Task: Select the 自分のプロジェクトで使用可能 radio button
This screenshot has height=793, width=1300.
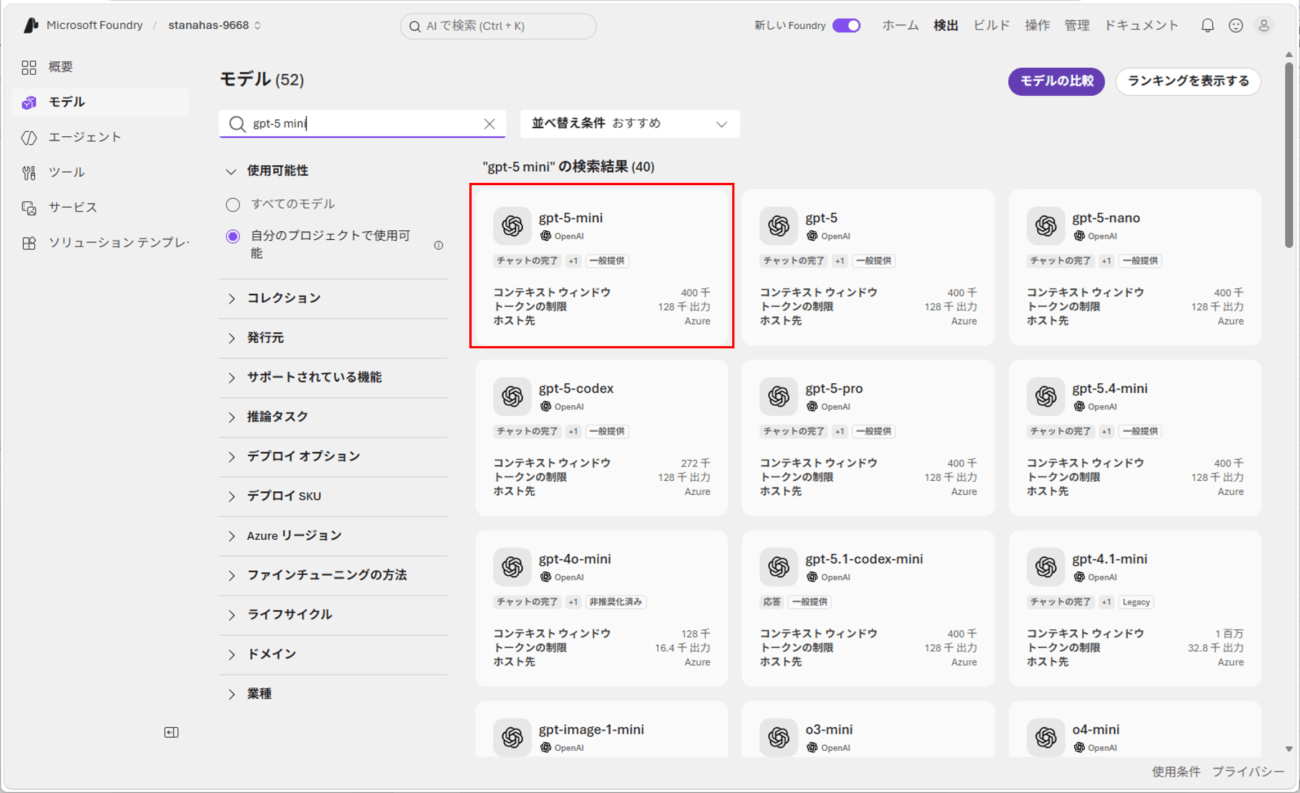Action: click(233, 236)
